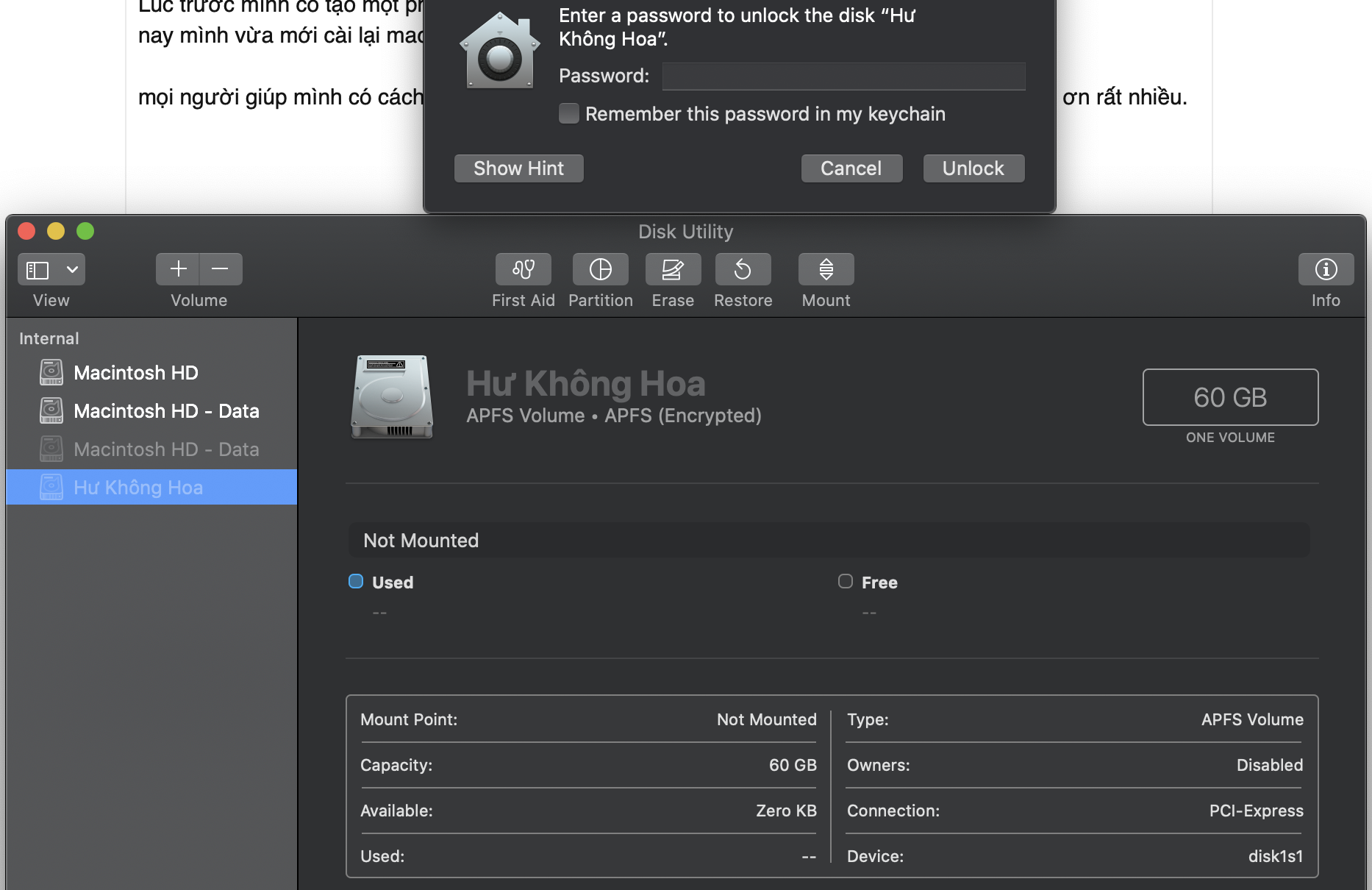Focus the Password input field
This screenshot has height=890, width=1372.
843,76
